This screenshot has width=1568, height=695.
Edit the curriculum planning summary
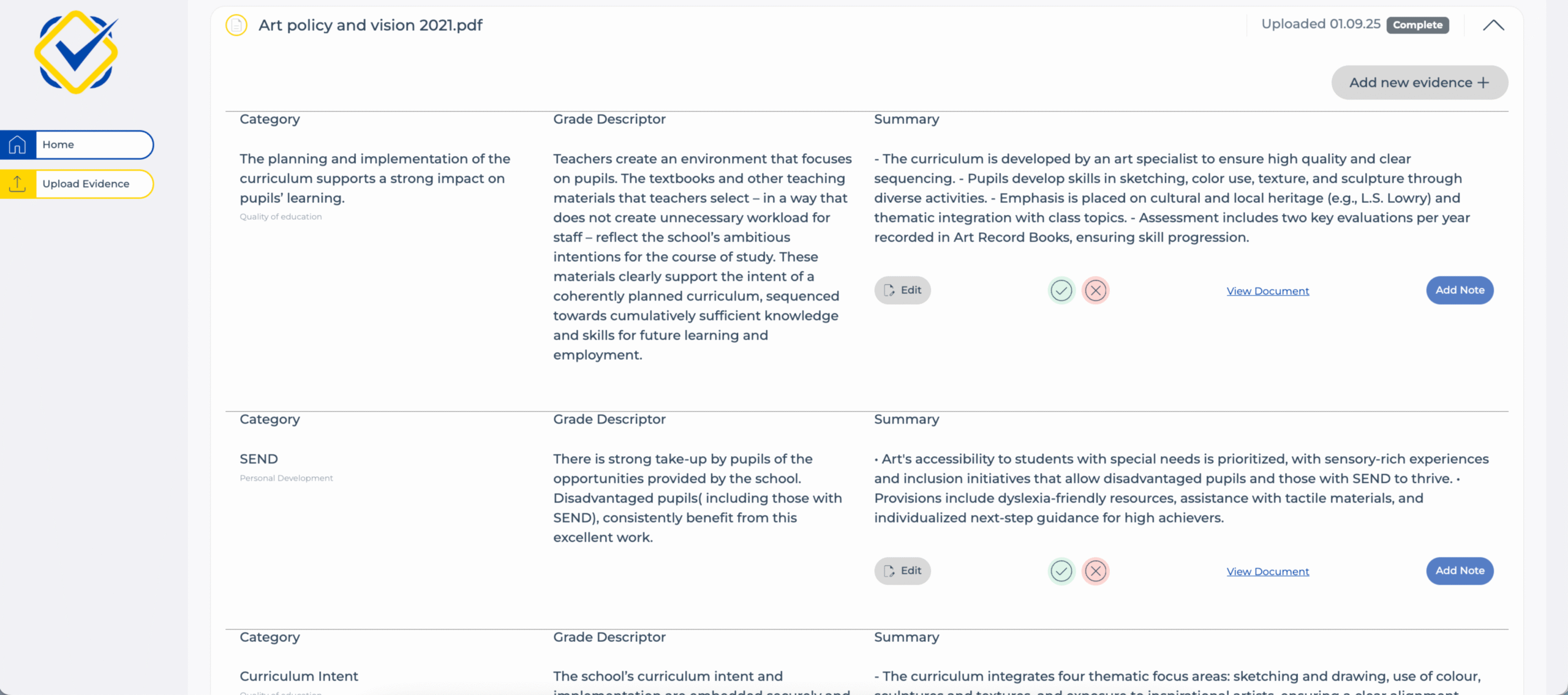(x=902, y=290)
